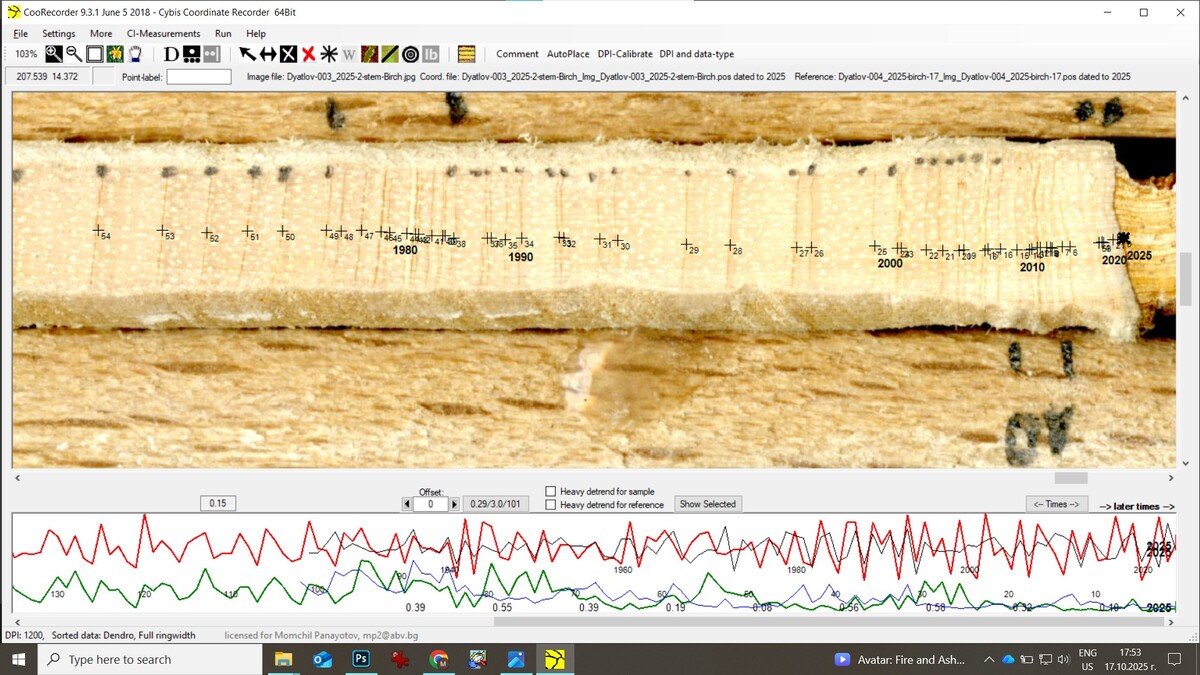Click the Show Selected button
Viewport: 1200px width, 675px height.
pyautogui.click(x=707, y=504)
